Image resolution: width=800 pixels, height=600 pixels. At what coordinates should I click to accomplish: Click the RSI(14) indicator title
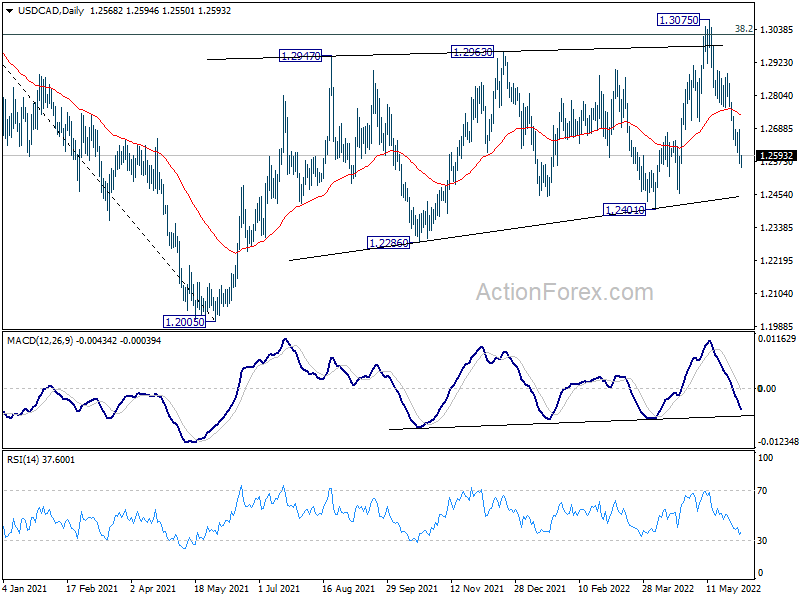[23, 460]
